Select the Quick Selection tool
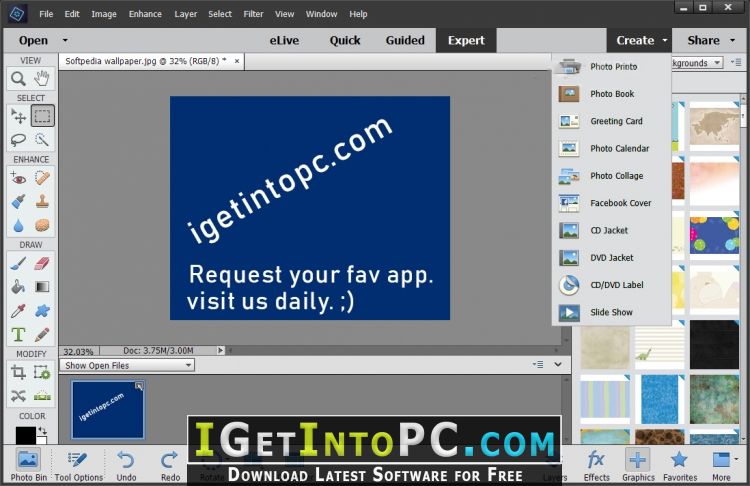The width and height of the screenshot is (750, 486). pos(42,140)
